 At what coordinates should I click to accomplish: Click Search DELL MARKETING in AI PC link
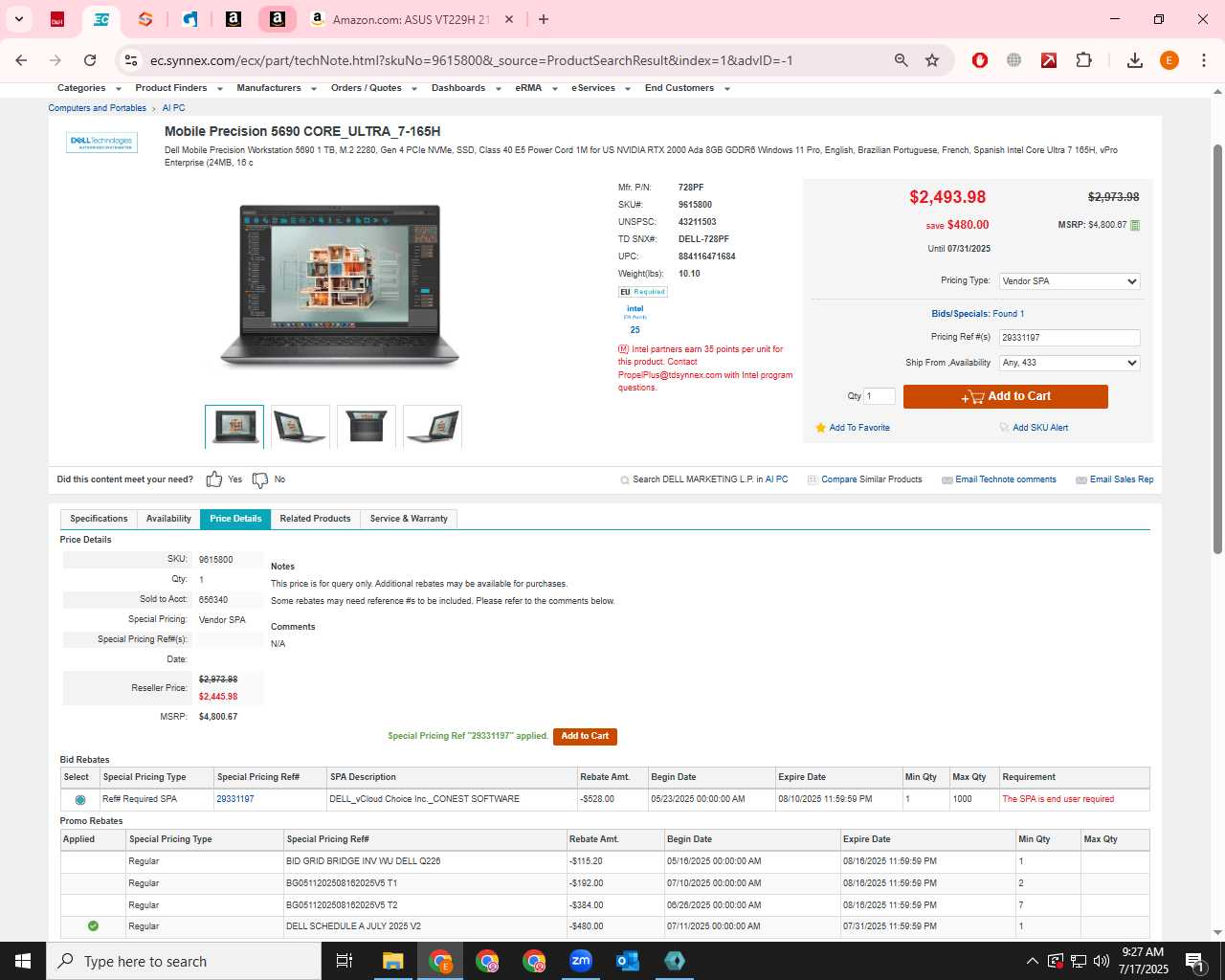(710, 479)
